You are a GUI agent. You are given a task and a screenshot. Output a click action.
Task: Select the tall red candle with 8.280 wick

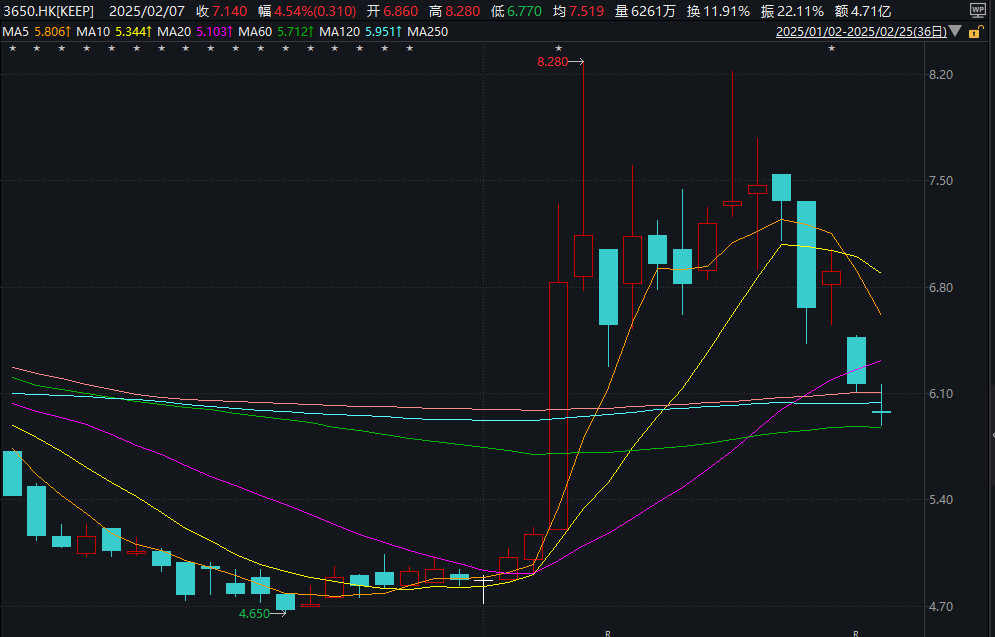click(583, 256)
